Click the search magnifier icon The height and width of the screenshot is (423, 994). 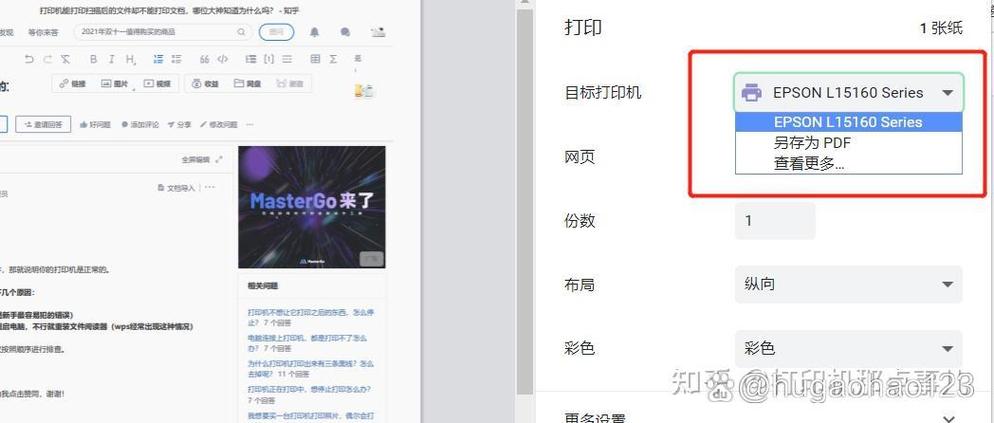[242, 32]
